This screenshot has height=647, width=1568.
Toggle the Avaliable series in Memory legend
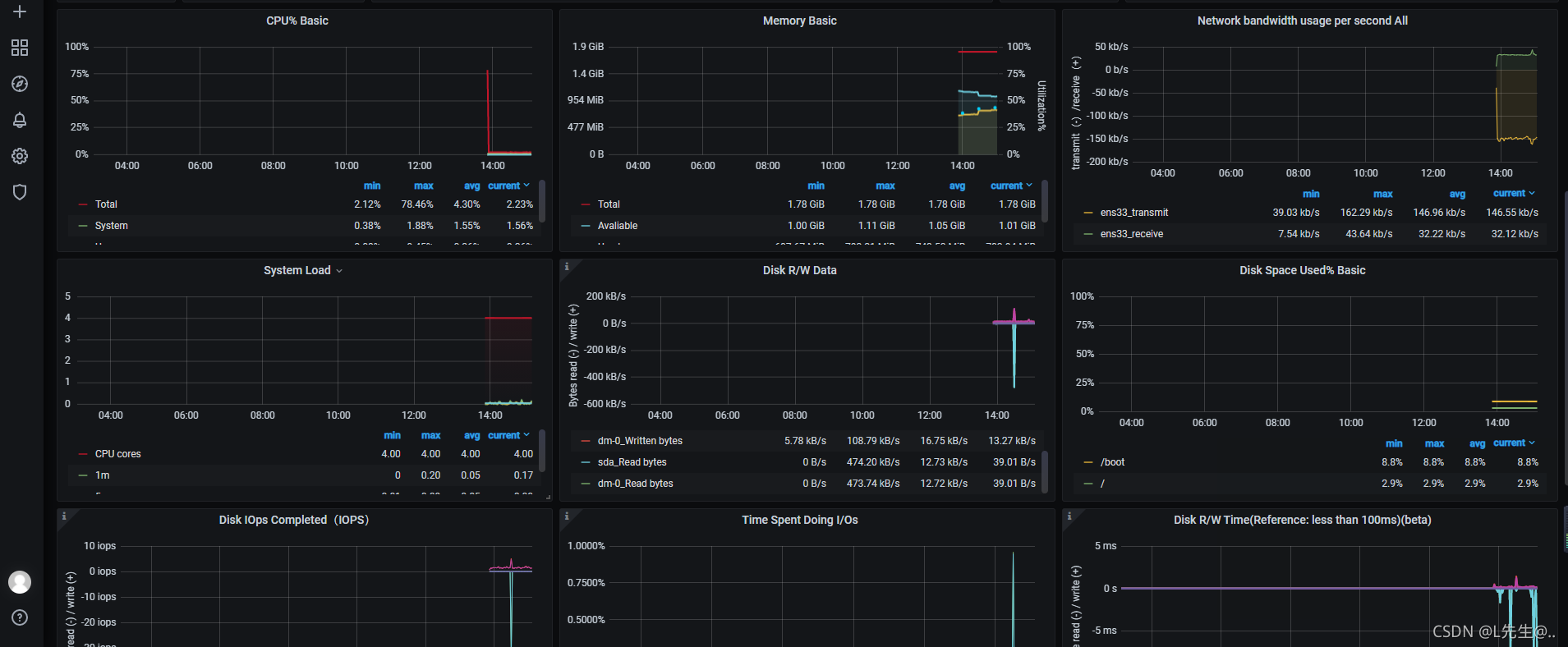(x=618, y=226)
